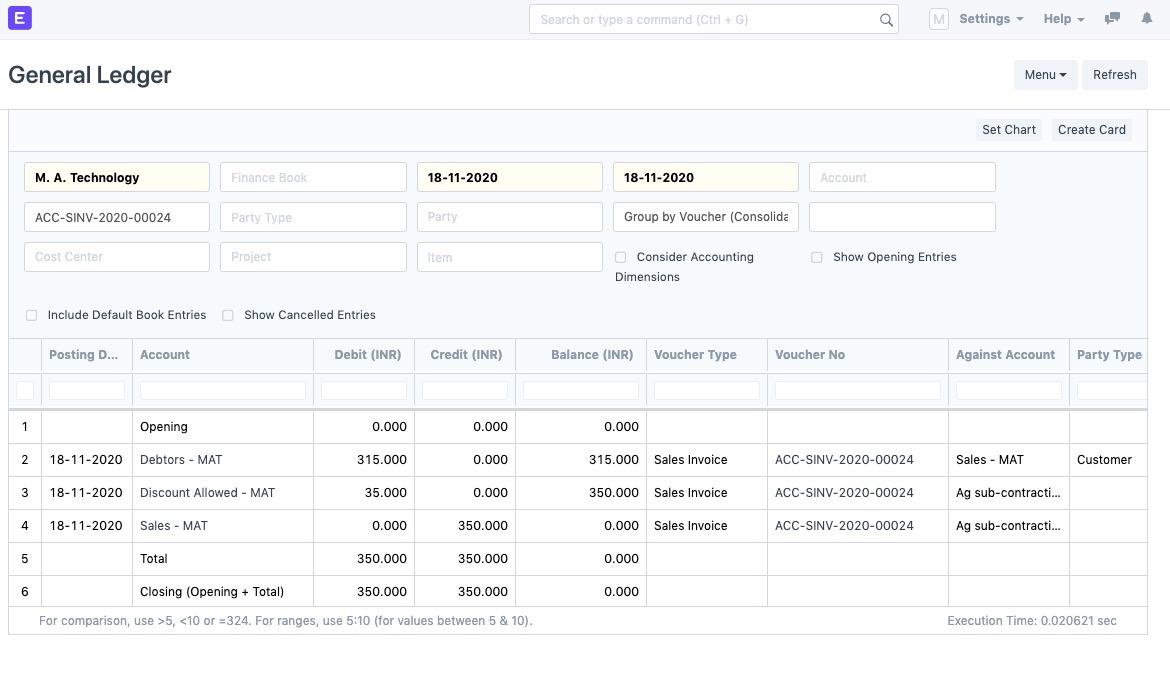1170x675 pixels.
Task: Toggle Show Opening Entries checkbox
Action: [817, 257]
